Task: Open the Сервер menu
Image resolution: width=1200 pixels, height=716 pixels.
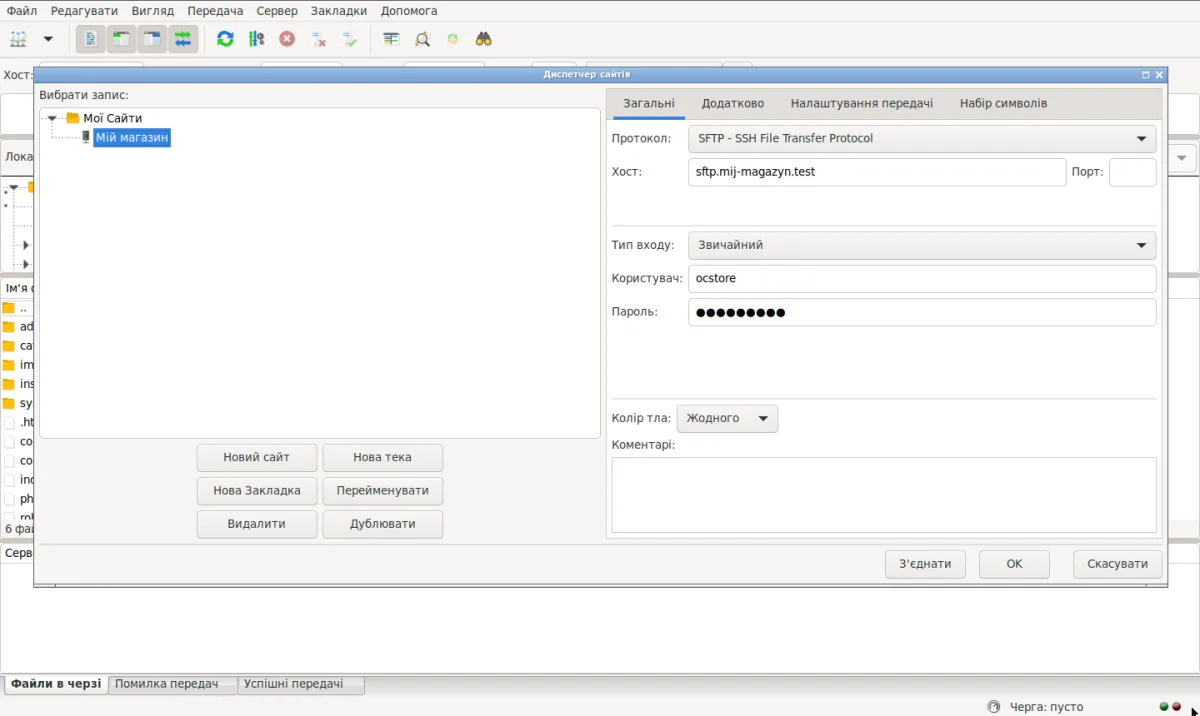Action: click(x=277, y=11)
